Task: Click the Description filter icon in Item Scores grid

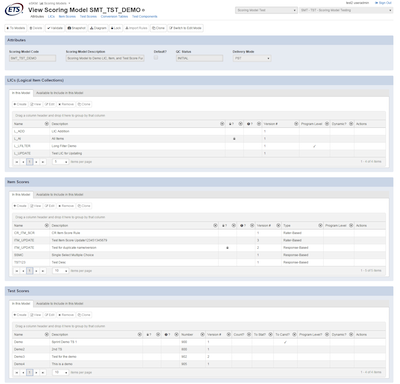Action: point(215,226)
